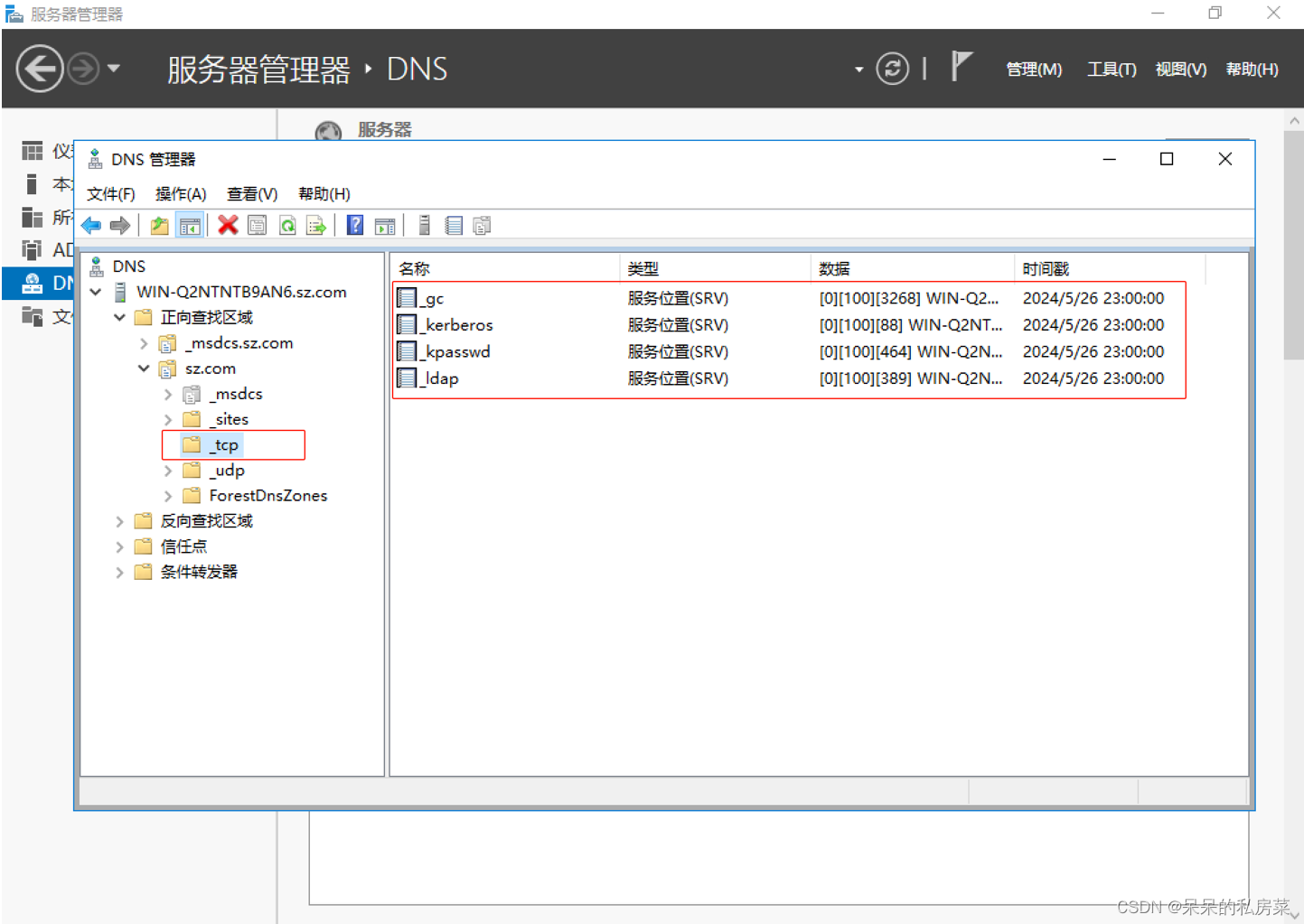This screenshot has width=1304, height=924.
Task: Open the 帮助(H) menu in DNS Manager
Action: tap(324, 194)
